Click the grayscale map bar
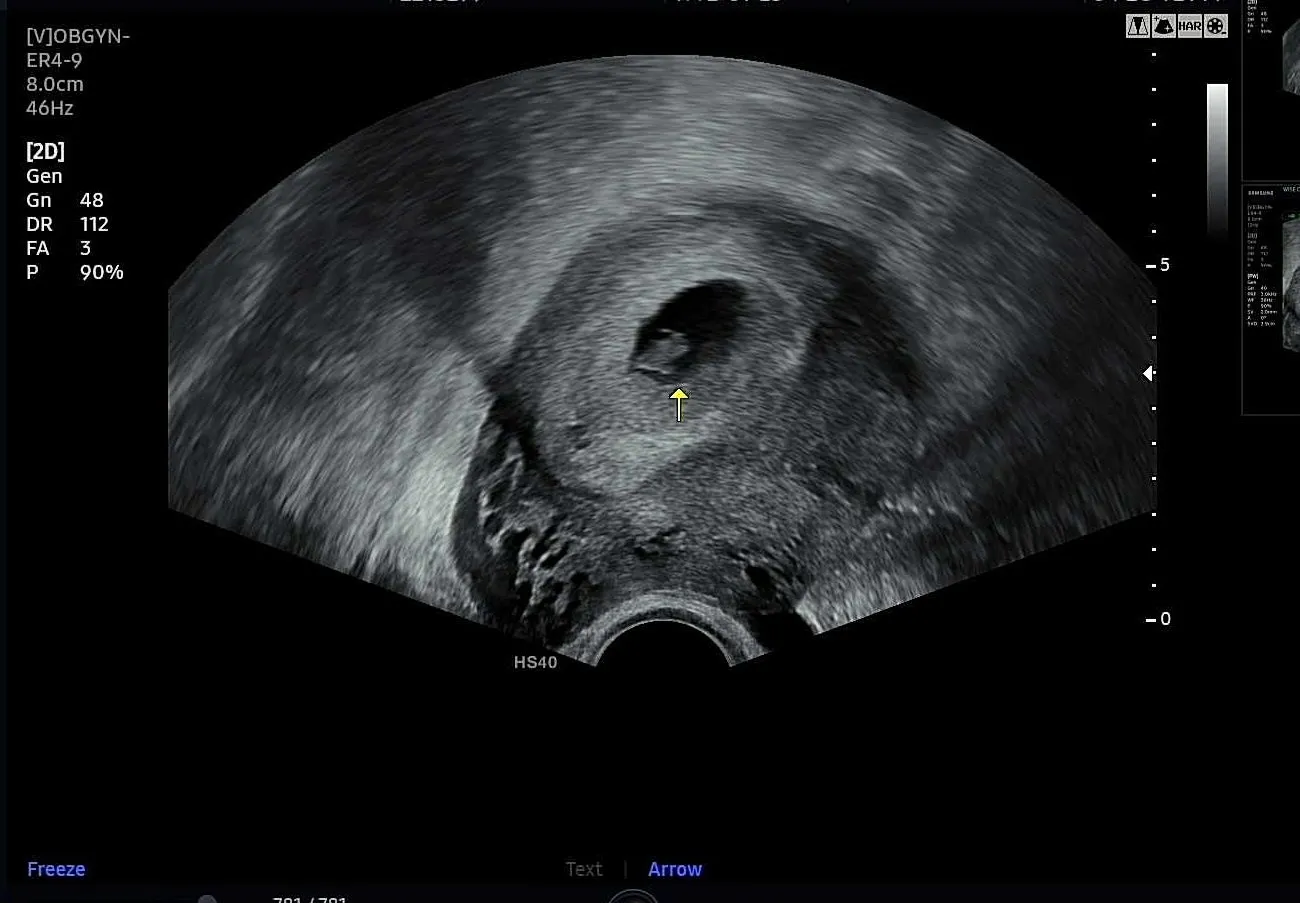This screenshot has width=1300, height=903. (1217, 160)
